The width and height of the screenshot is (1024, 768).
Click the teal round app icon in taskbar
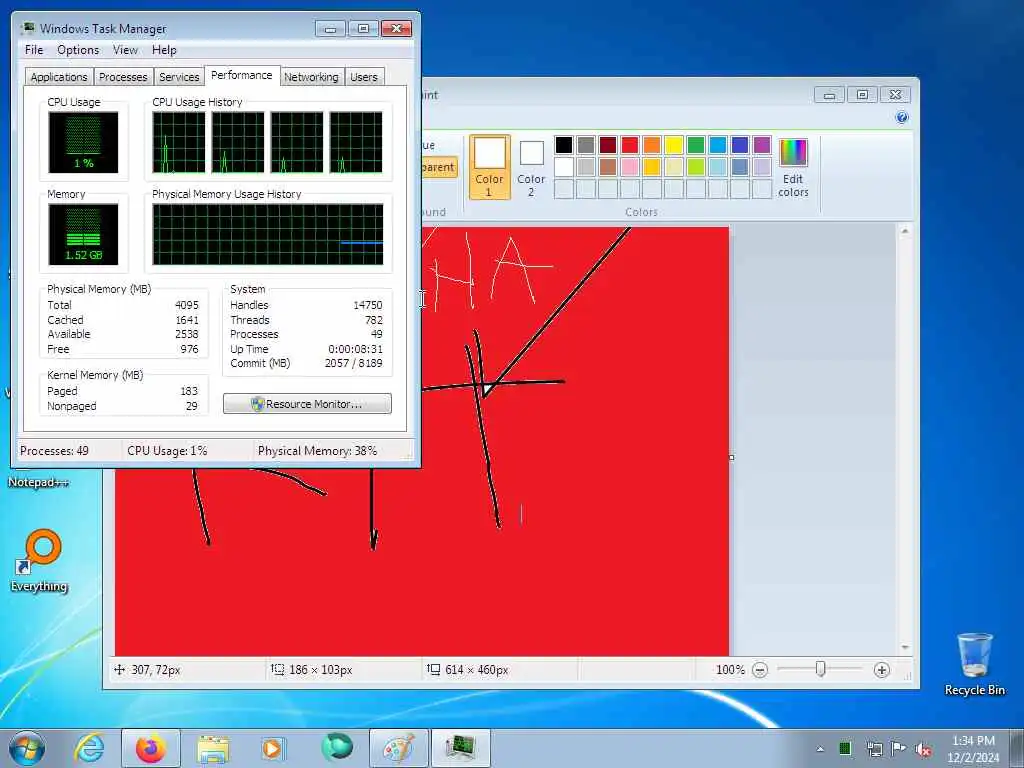click(336, 747)
